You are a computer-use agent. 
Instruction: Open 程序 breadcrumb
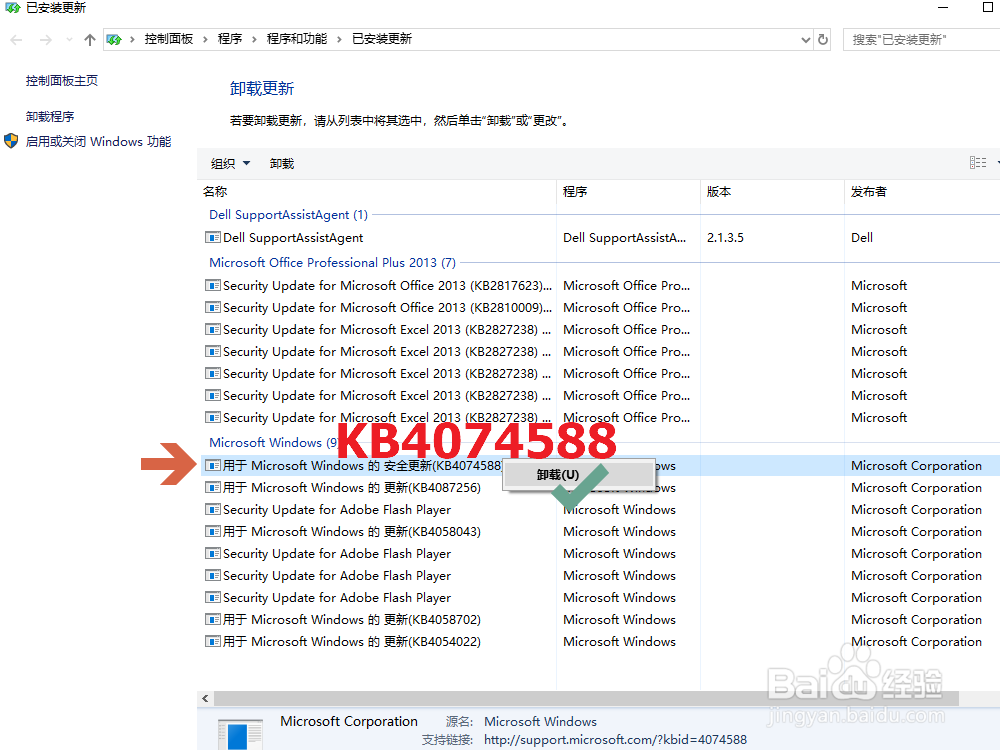230,39
